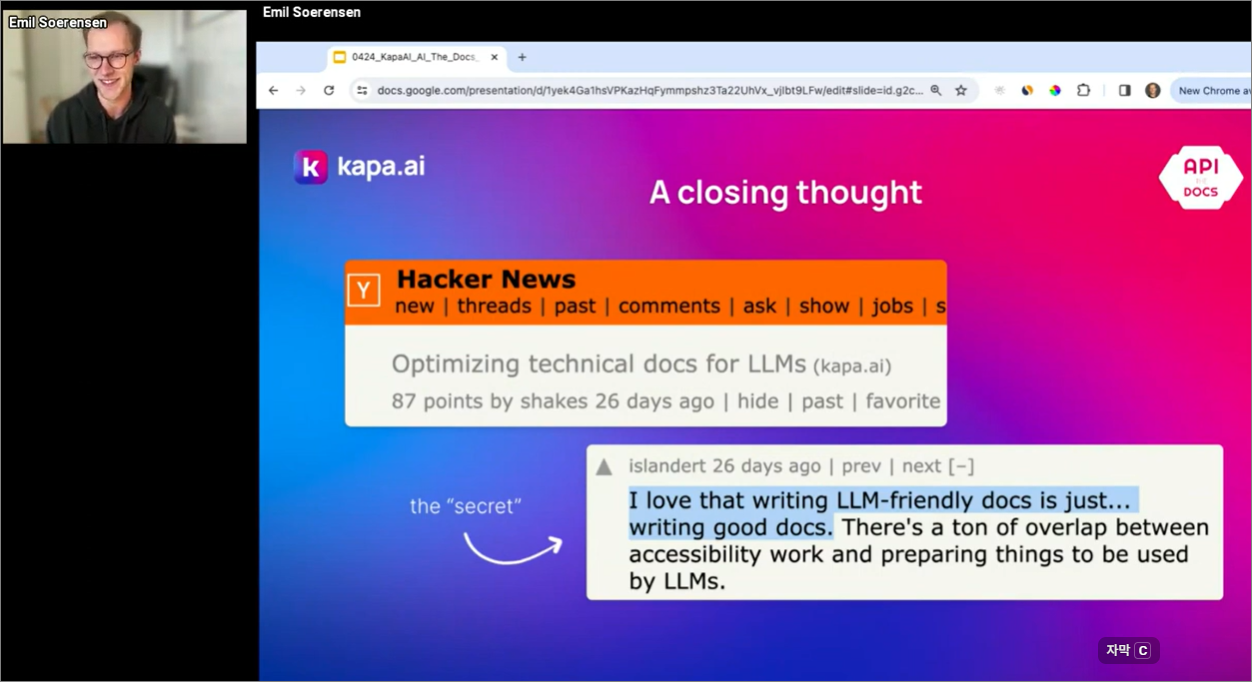Viewport: 1252px width, 682px height.
Task: Click past under the post title
Action: (x=822, y=402)
